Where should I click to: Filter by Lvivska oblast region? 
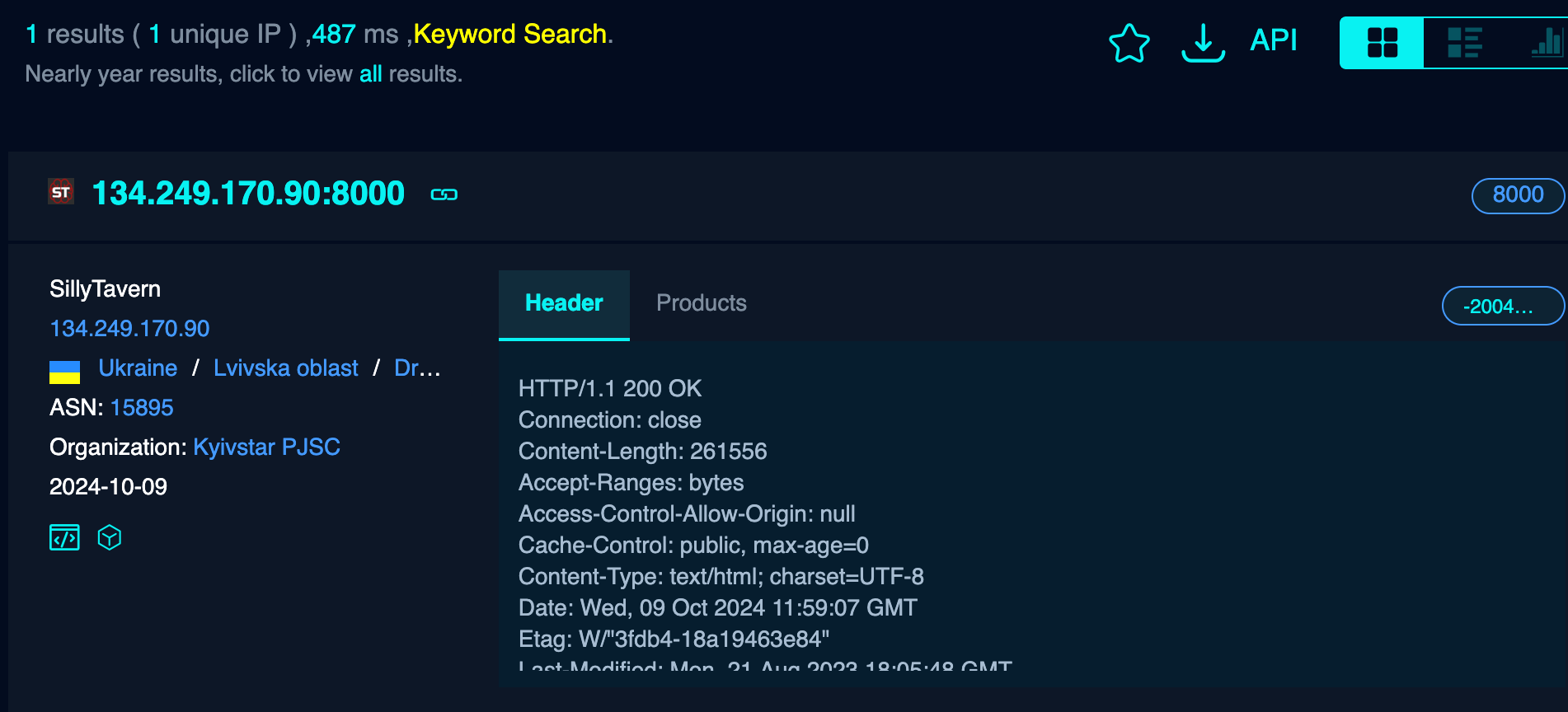click(285, 368)
